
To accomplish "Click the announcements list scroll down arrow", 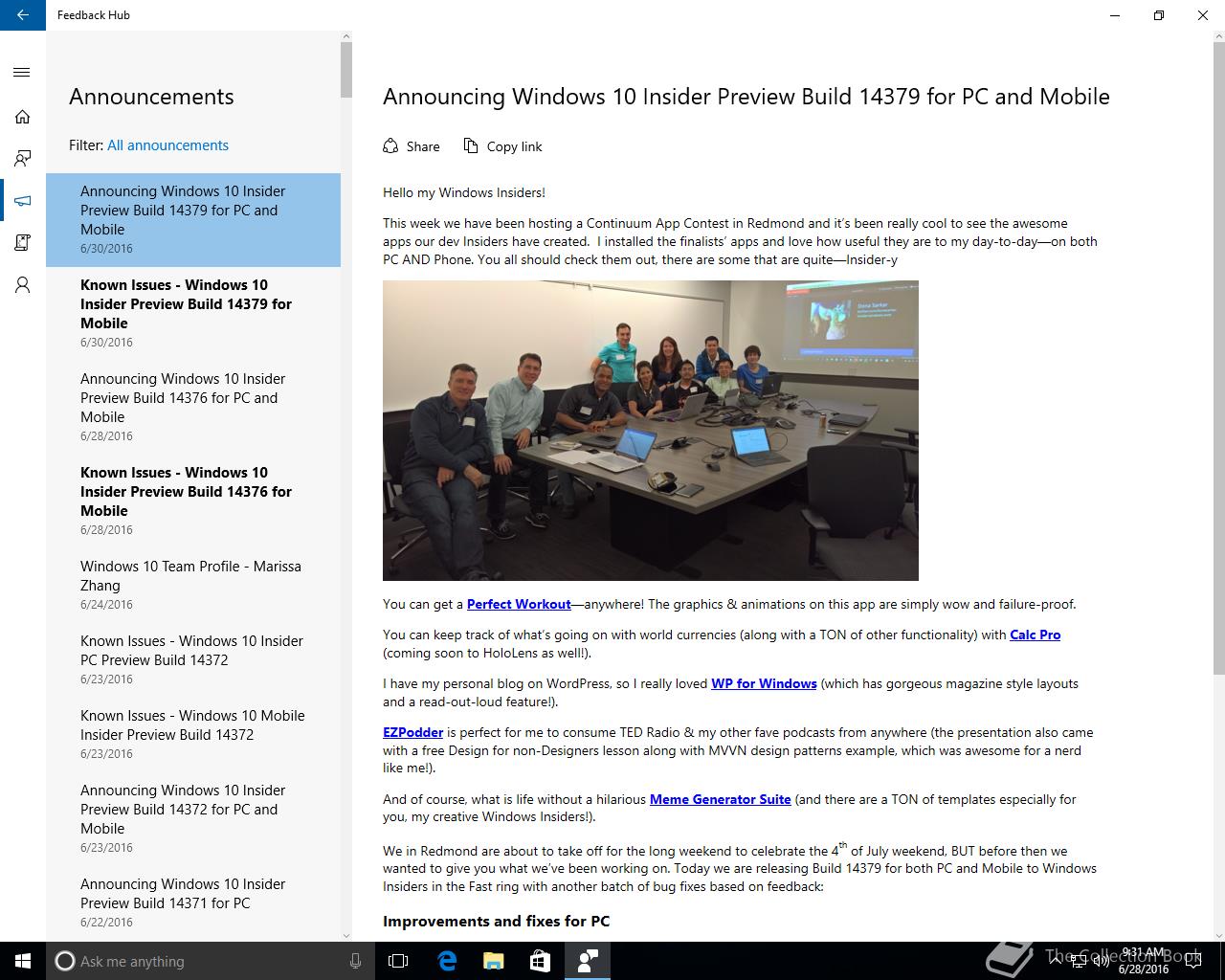I will coord(346,935).
